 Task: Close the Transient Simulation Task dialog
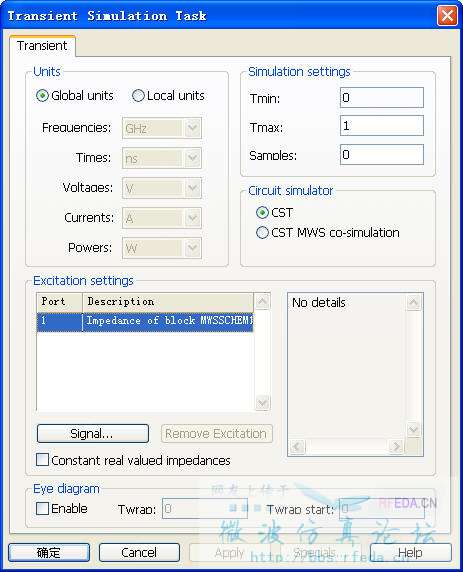coord(447,16)
